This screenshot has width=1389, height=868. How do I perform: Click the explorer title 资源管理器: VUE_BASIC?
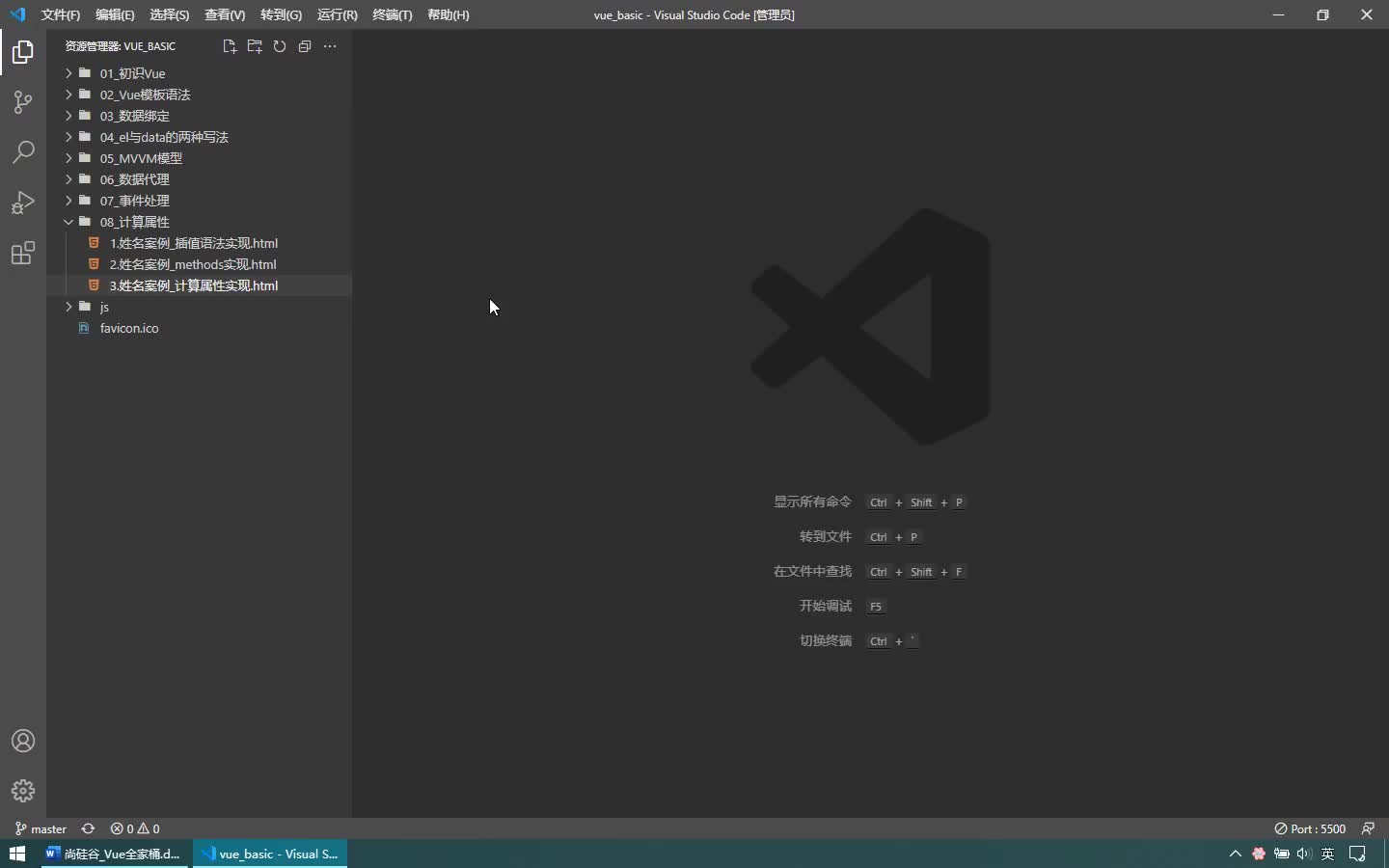click(x=121, y=46)
